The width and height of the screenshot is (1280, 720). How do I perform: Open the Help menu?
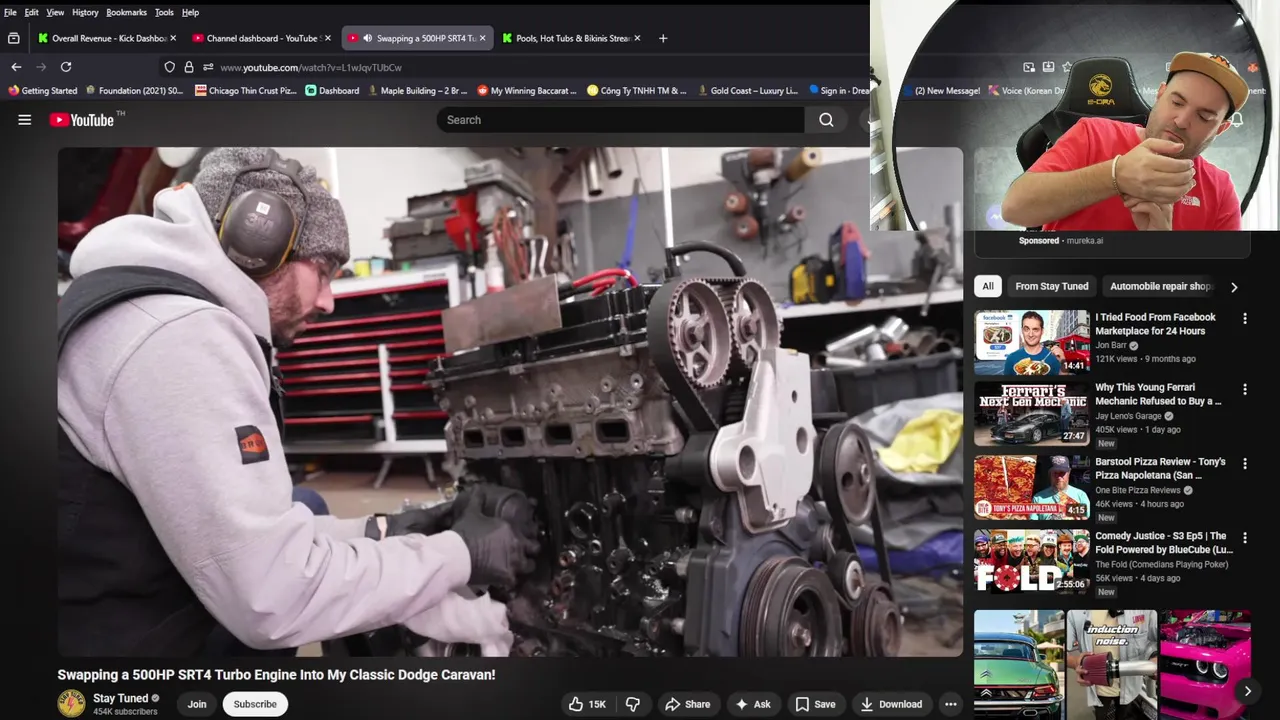190,12
